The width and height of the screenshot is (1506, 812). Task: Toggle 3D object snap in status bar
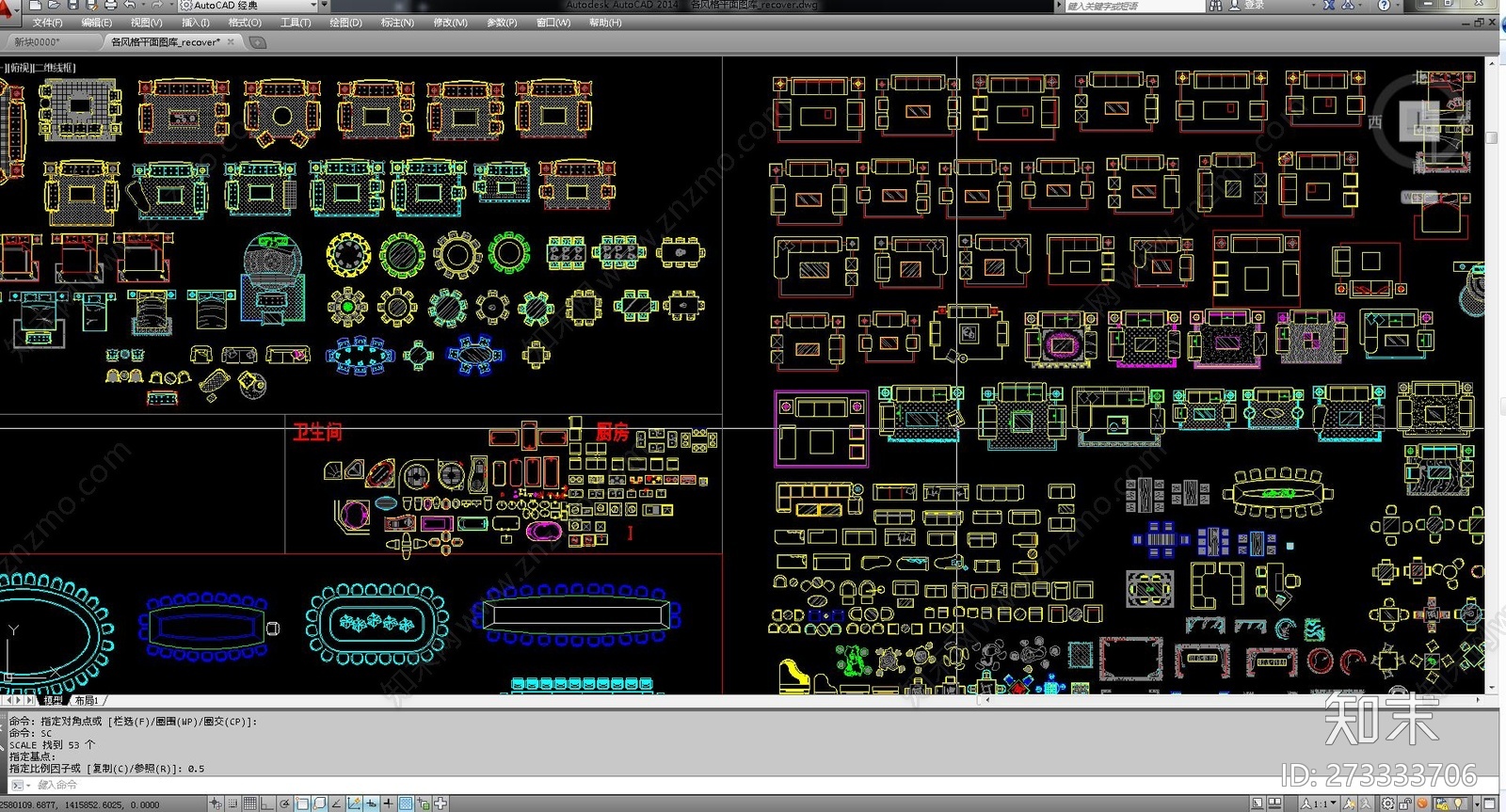[320, 804]
